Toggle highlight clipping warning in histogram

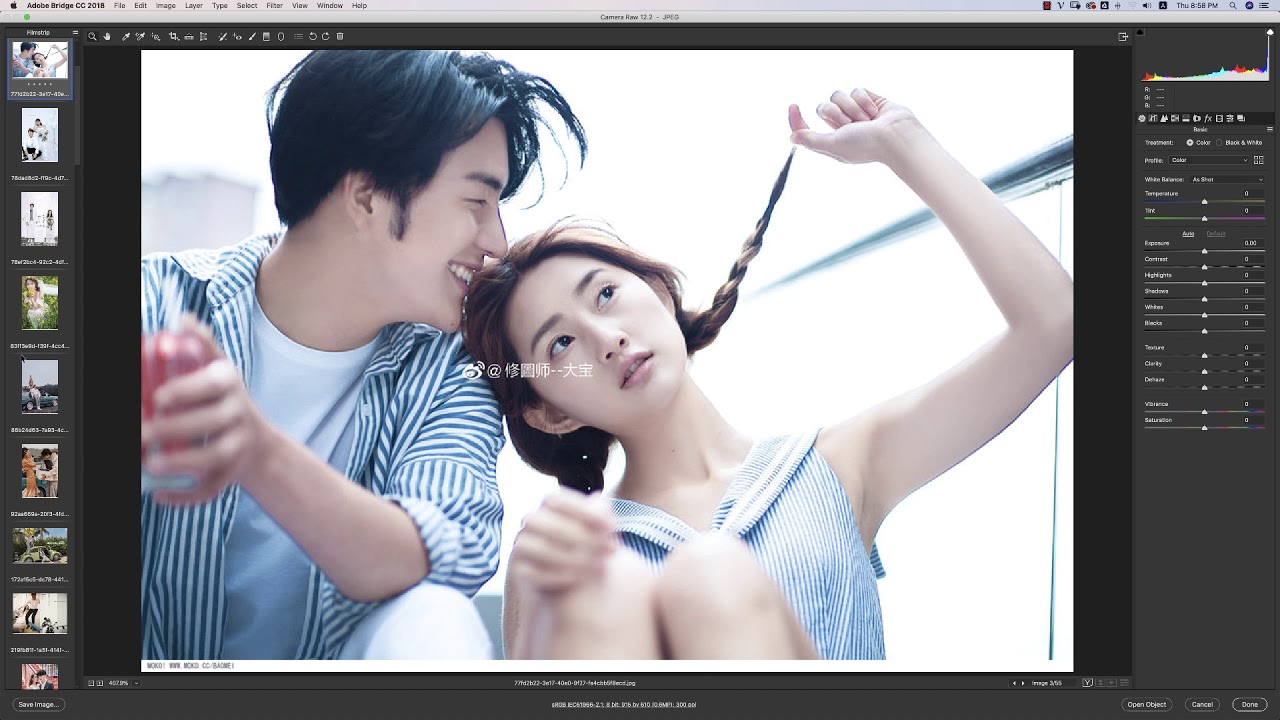(1270, 32)
